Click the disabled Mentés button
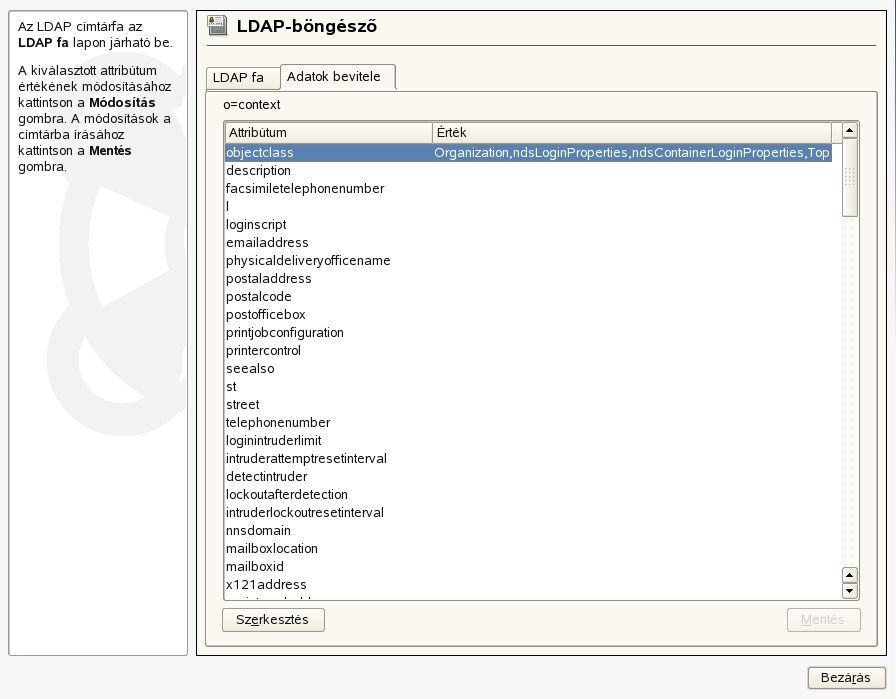 823,620
